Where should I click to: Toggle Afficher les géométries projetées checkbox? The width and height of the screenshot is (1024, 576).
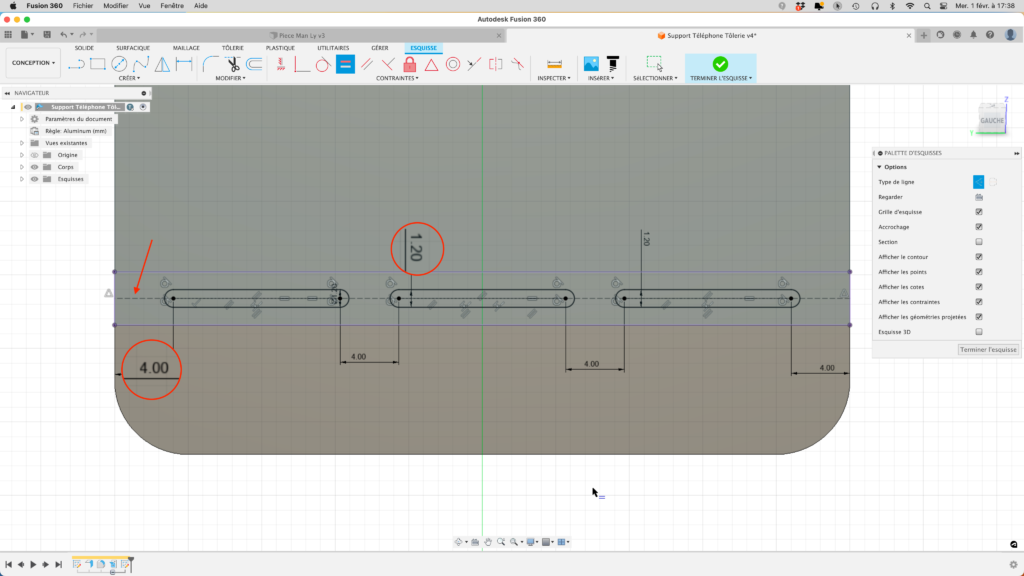pos(979,317)
